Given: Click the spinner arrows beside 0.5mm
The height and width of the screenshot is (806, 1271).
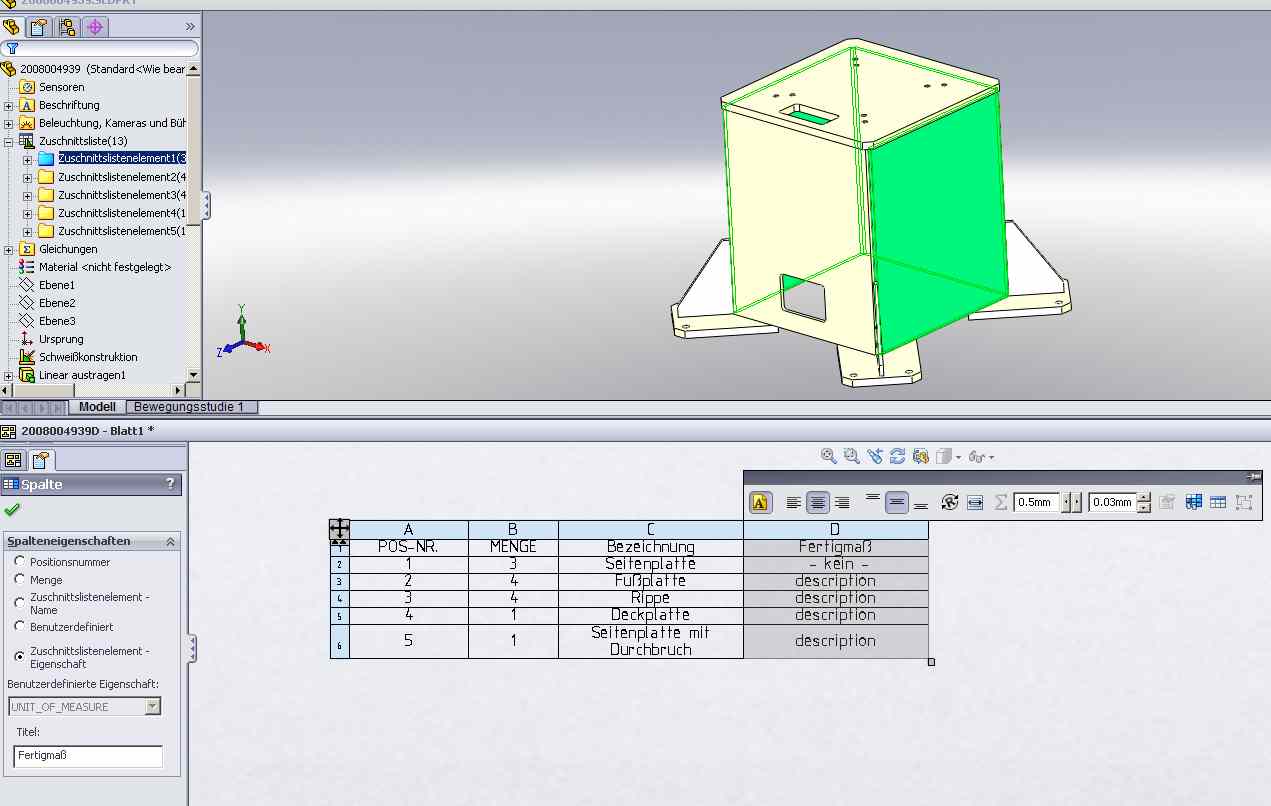Looking at the screenshot, I should tap(1072, 503).
